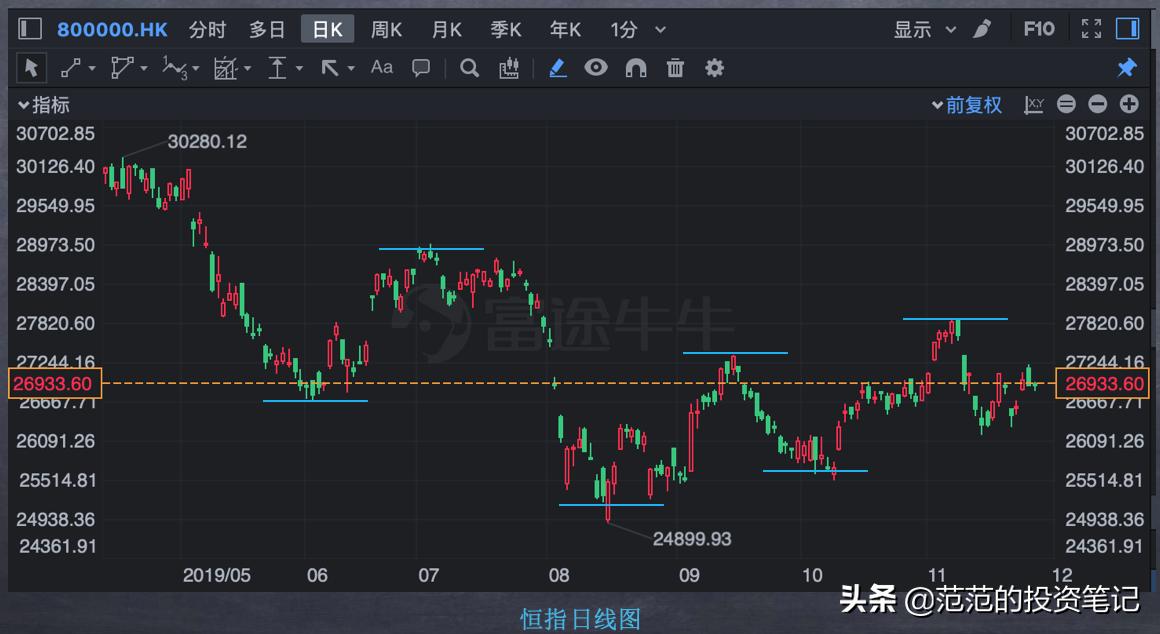Open chart settings with the gear icon

(x=714, y=68)
